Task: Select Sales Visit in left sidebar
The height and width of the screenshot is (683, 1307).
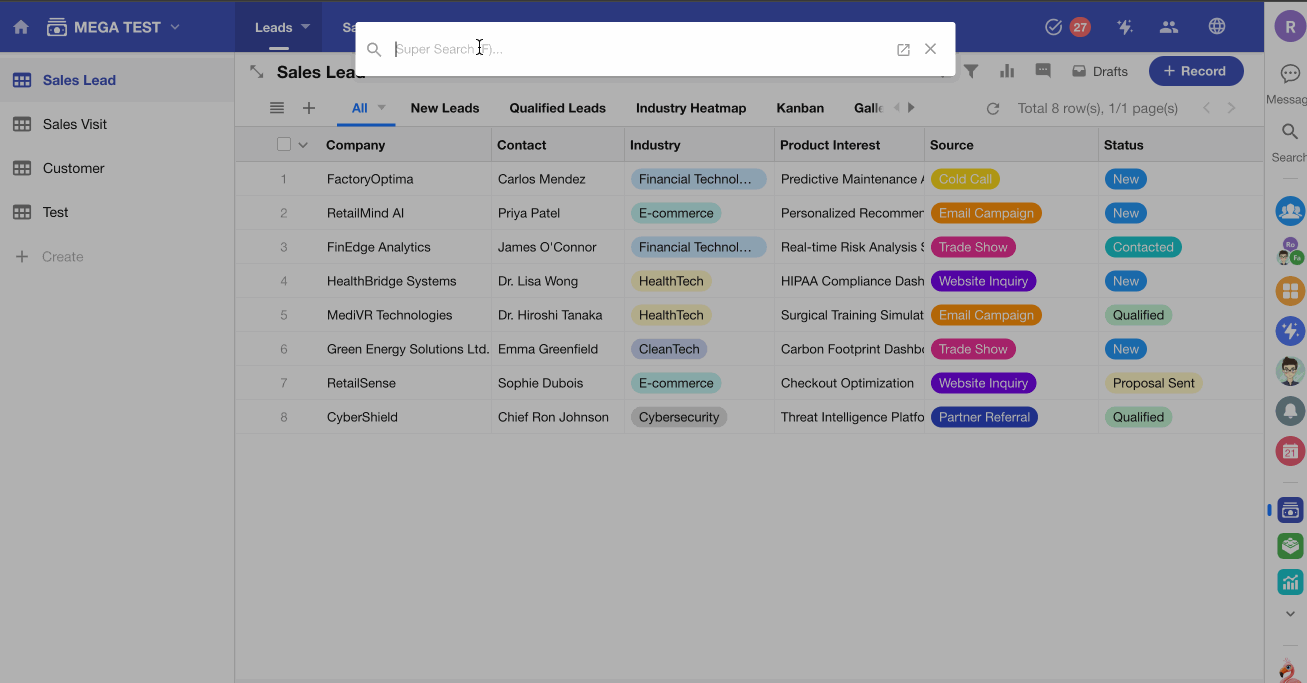Action: pyautogui.click(x=75, y=124)
